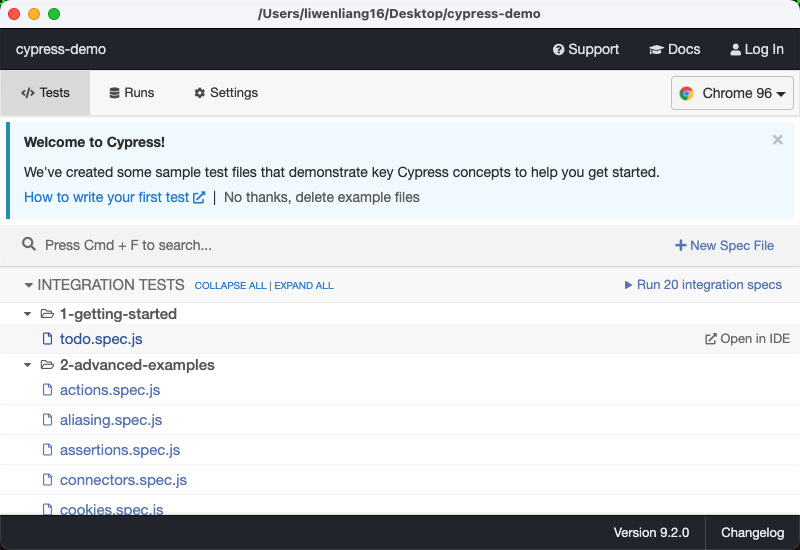The image size is (800, 550).
Task: Open the Chrome 96 browser dropdown
Action: (732, 93)
